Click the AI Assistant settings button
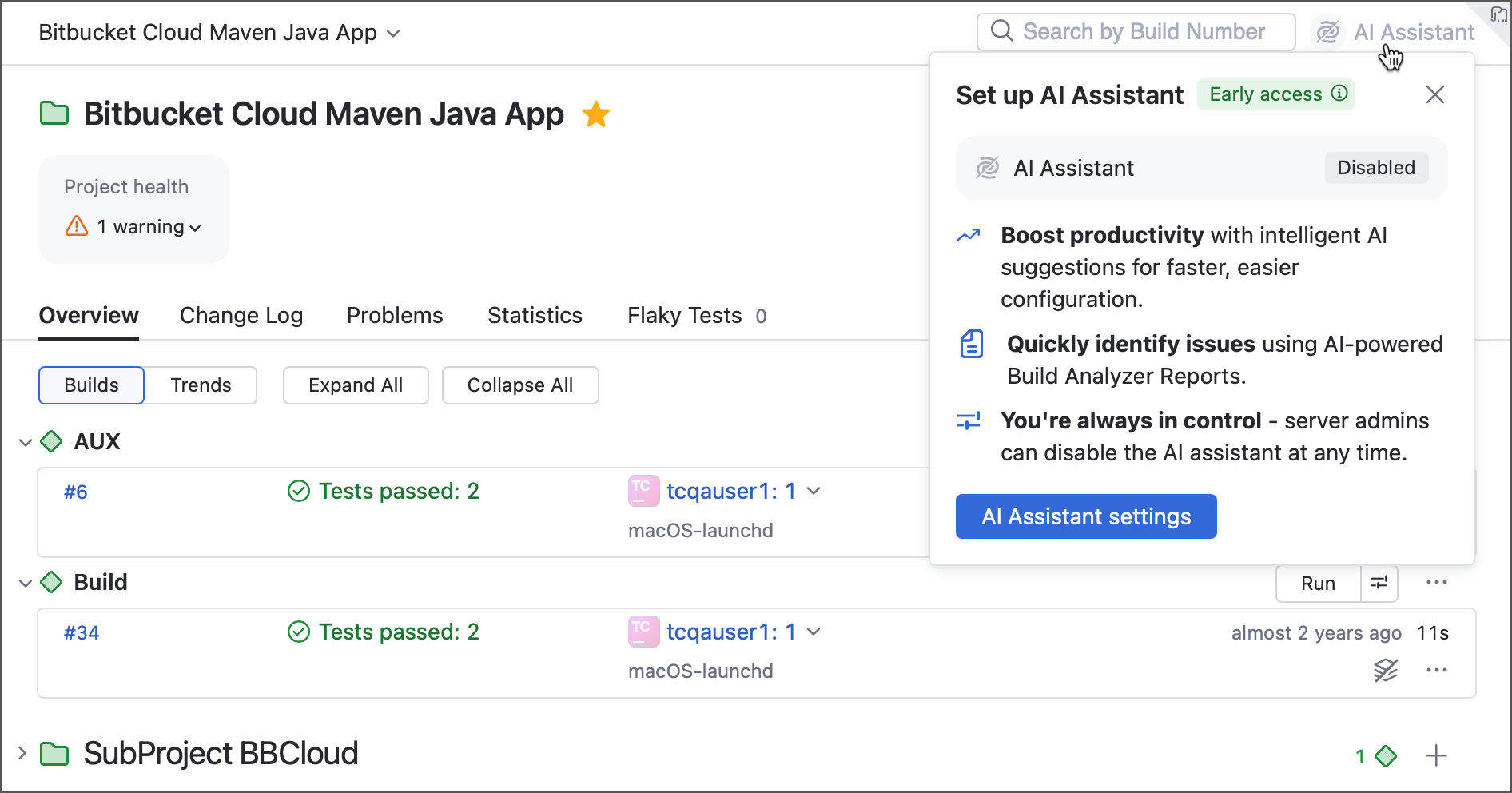This screenshot has width=1512, height=793. click(x=1085, y=516)
